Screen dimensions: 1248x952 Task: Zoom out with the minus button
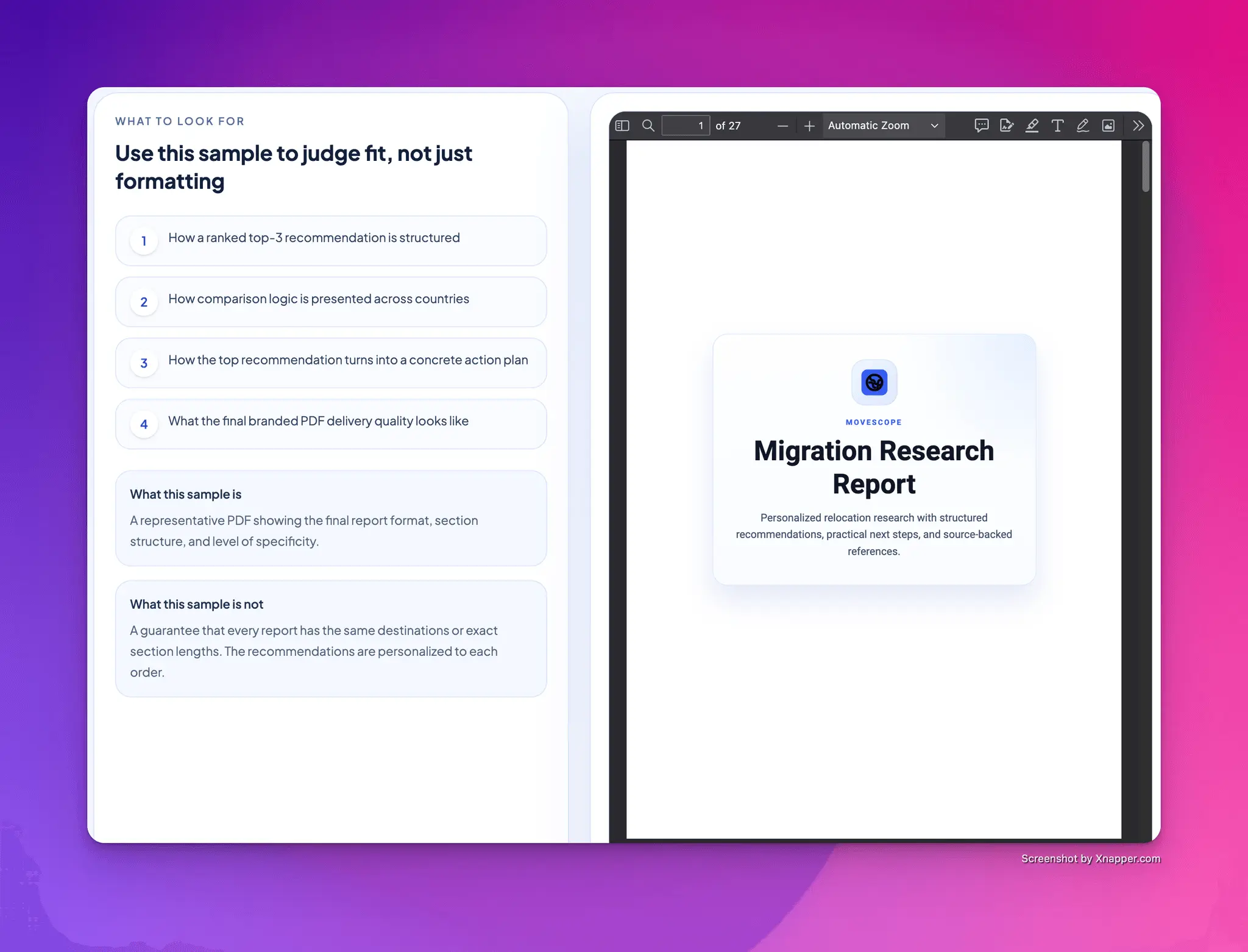[x=783, y=126]
